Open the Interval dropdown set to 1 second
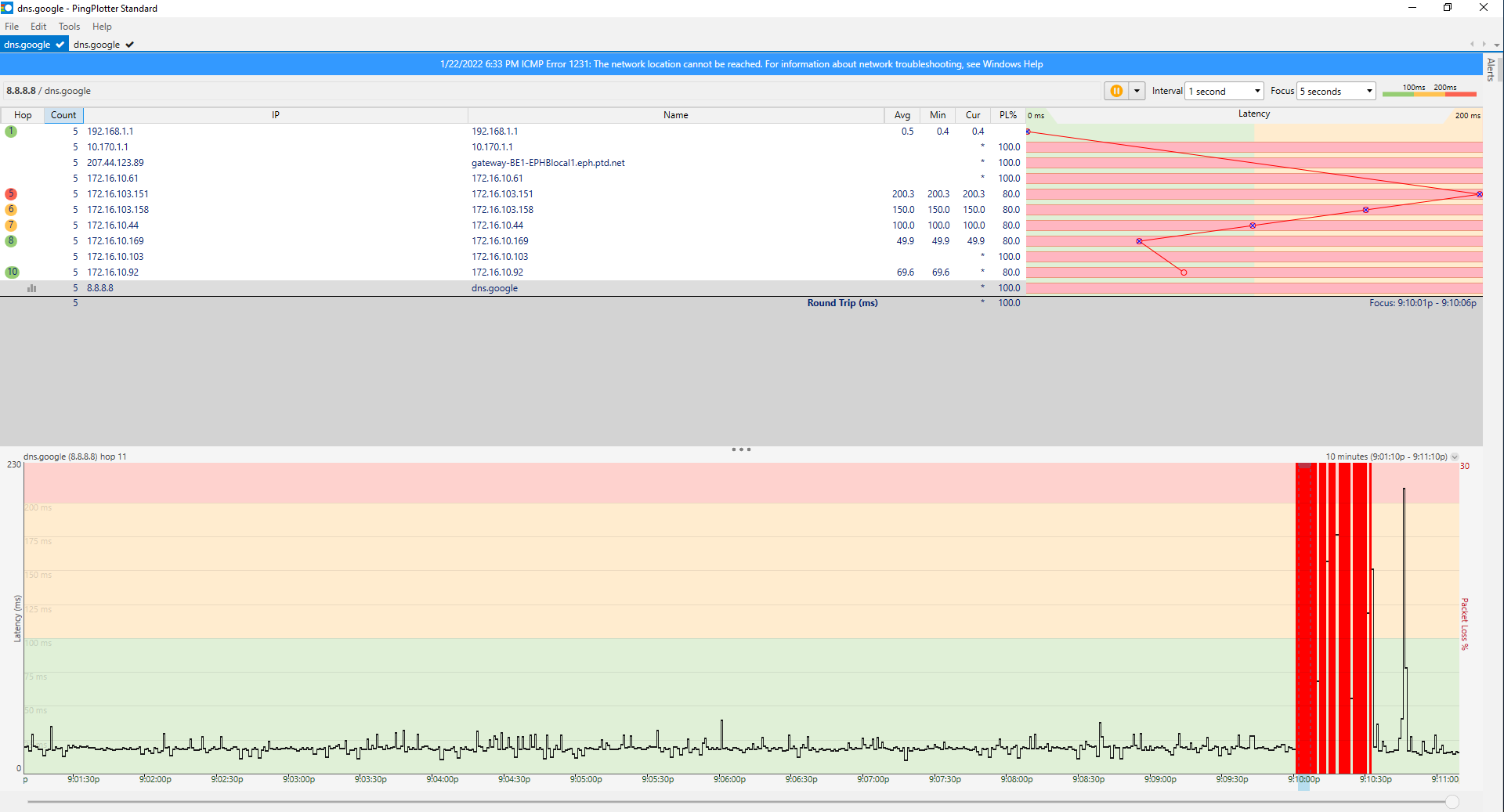This screenshot has width=1504, height=812. tap(1224, 91)
